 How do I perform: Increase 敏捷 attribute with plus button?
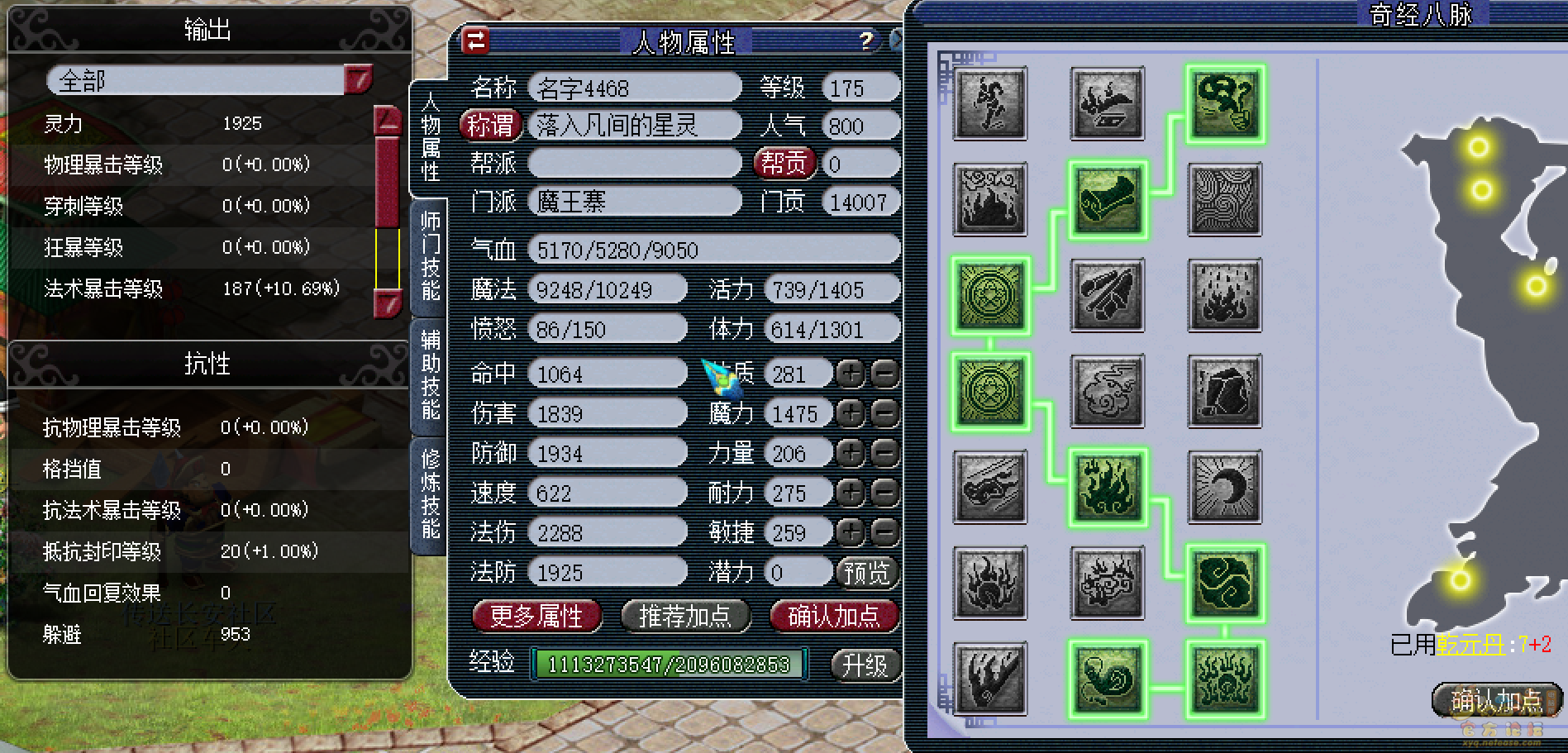click(x=851, y=531)
